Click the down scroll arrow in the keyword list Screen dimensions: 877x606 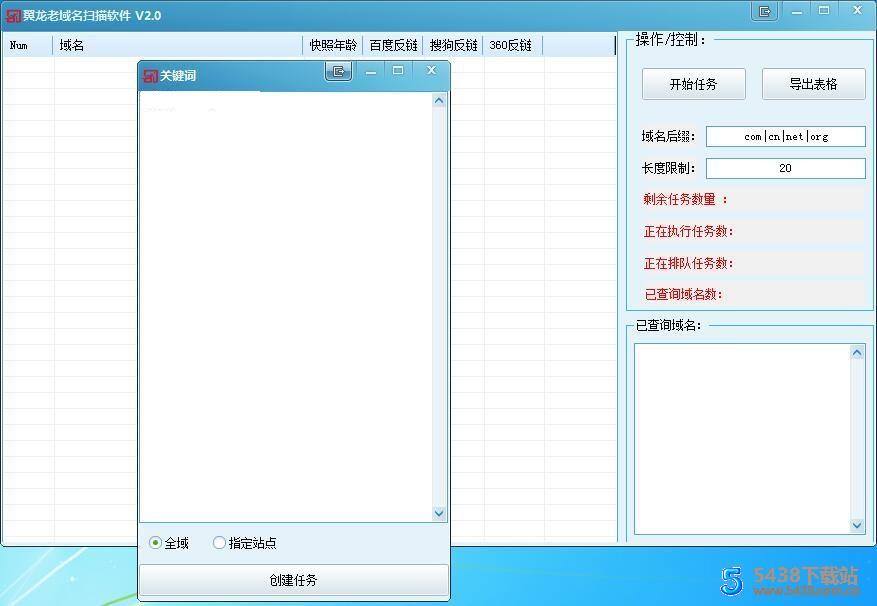pyautogui.click(x=439, y=513)
